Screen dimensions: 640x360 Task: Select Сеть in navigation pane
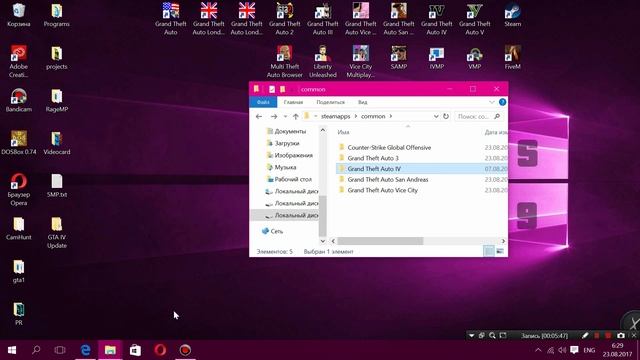click(273, 231)
